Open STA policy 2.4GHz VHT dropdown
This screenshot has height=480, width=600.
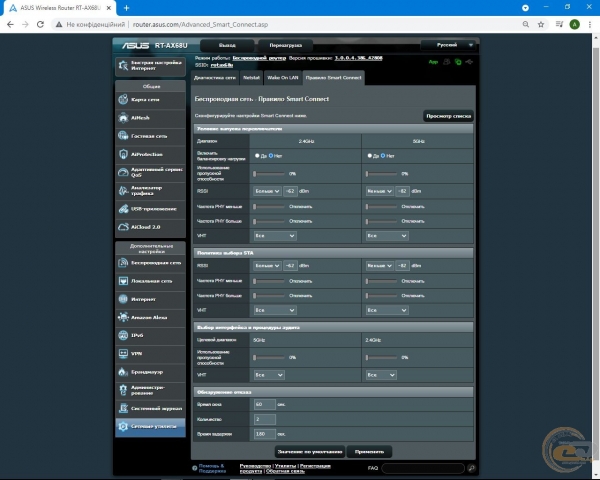(275, 310)
